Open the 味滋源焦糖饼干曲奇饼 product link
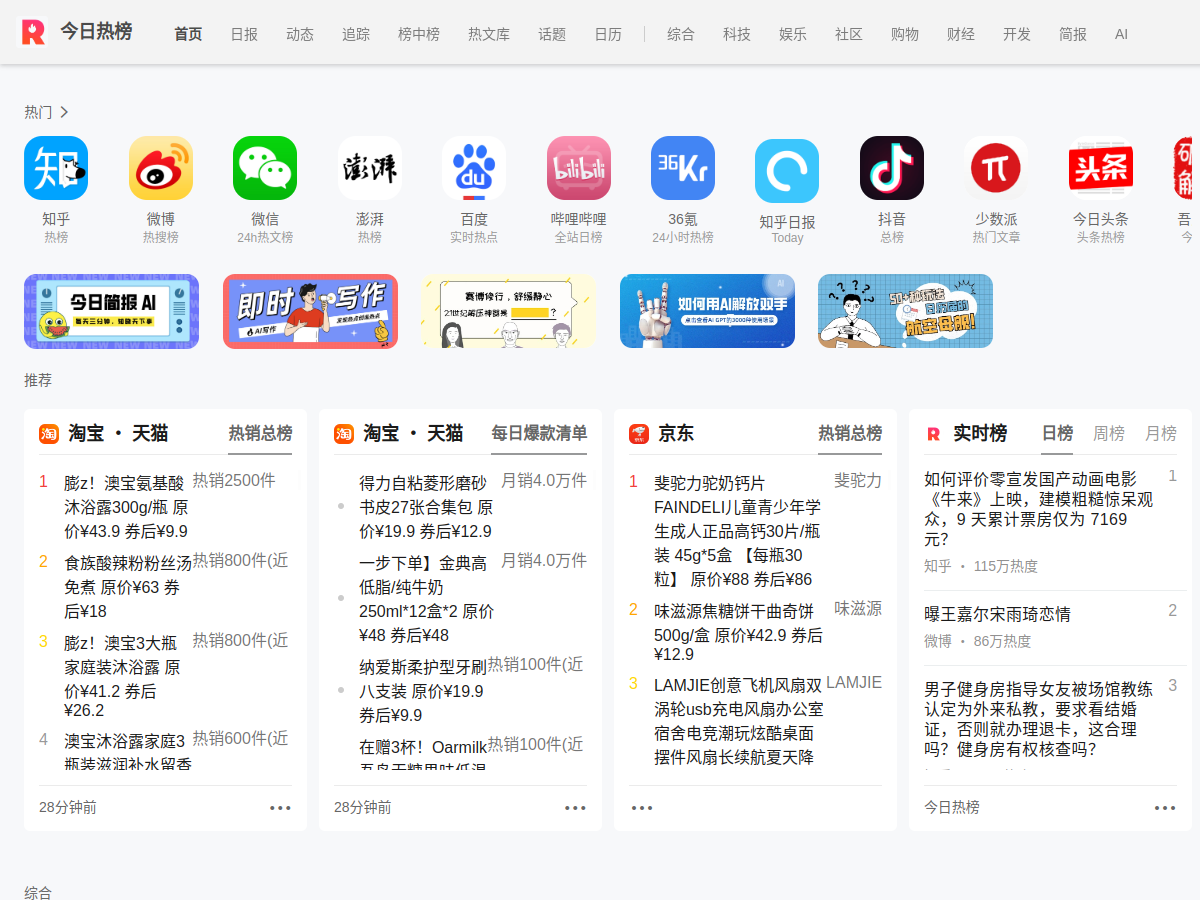The width and height of the screenshot is (1200, 900). pyautogui.click(x=738, y=632)
